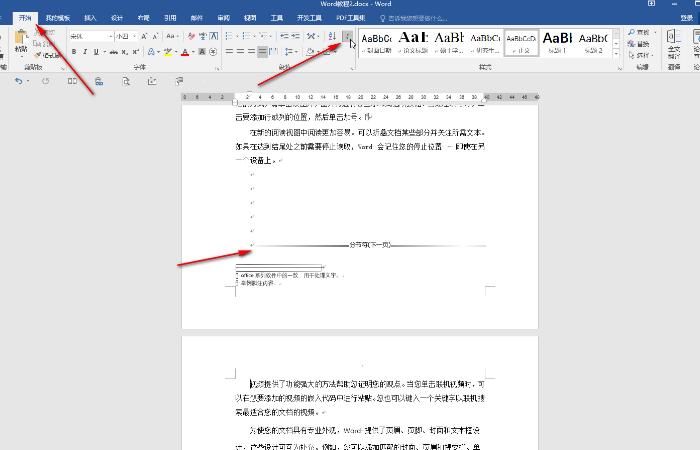This screenshot has height=450, width=700.
Task: Open underline style dropdown arrow
Action: 104,52
